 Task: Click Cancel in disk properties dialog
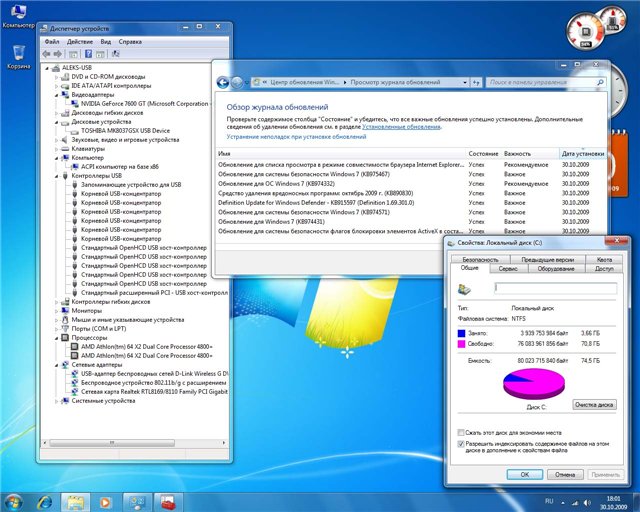564,474
